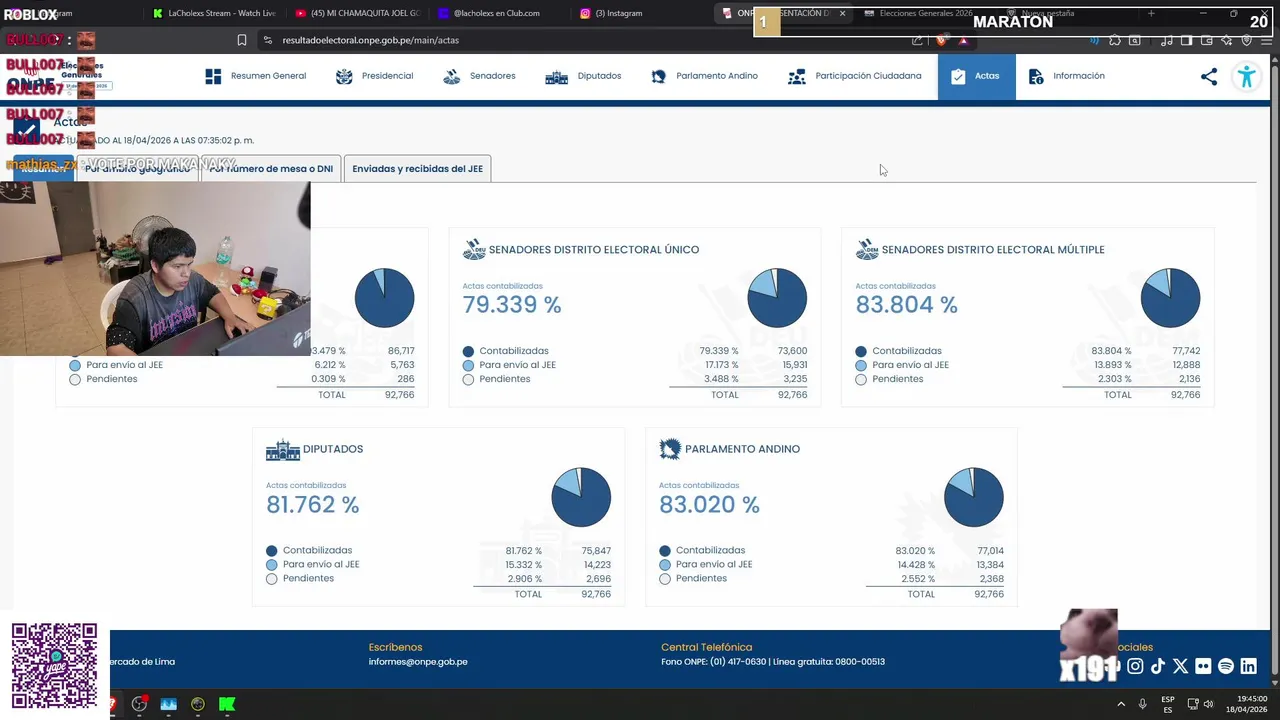Screen dimensions: 1280x720
Task: Go to the Diputados section
Action: 583,76
